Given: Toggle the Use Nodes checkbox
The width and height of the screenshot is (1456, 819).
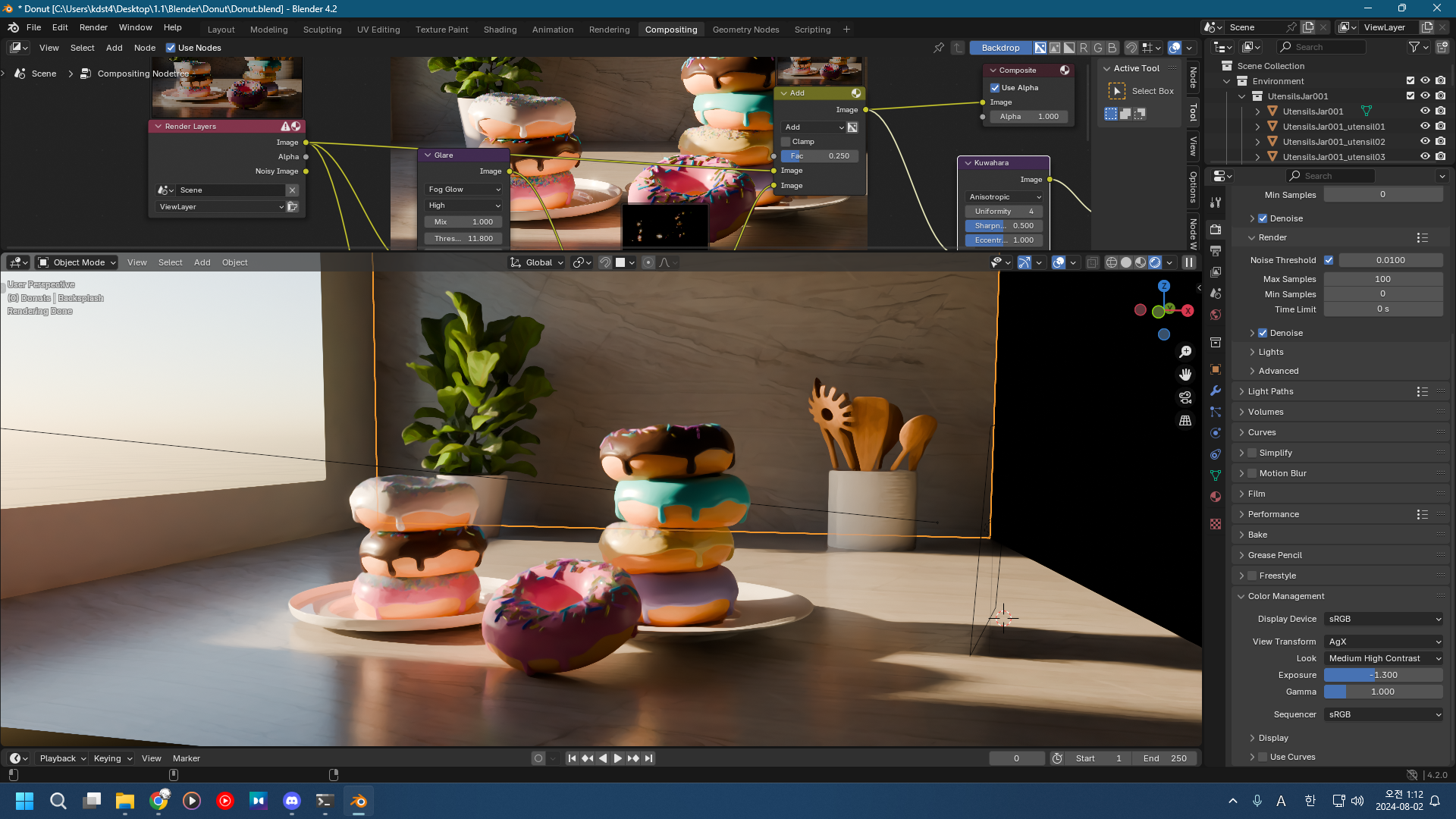Looking at the screenshot, I should [x=171, y=48].
